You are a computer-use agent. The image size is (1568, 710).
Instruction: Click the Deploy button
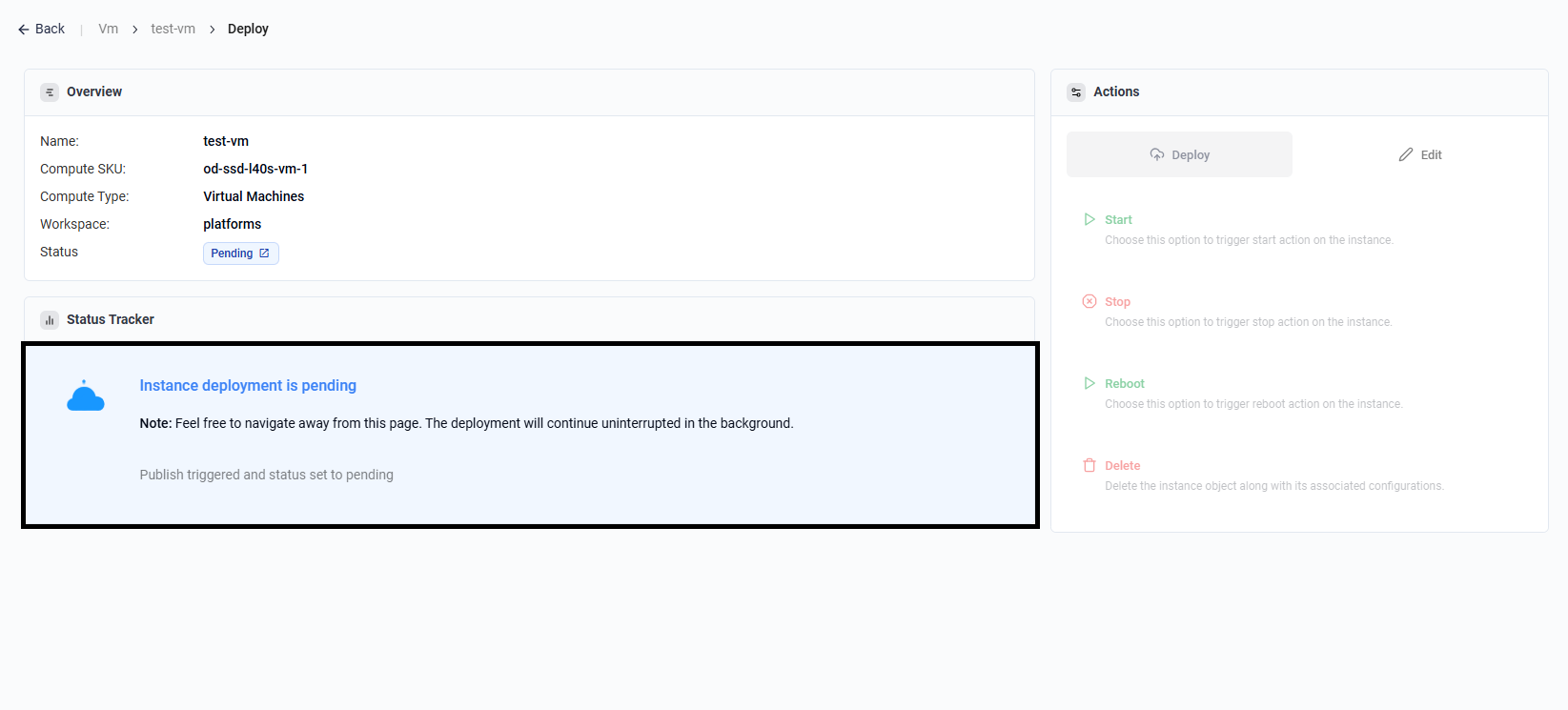point(1179,154)
